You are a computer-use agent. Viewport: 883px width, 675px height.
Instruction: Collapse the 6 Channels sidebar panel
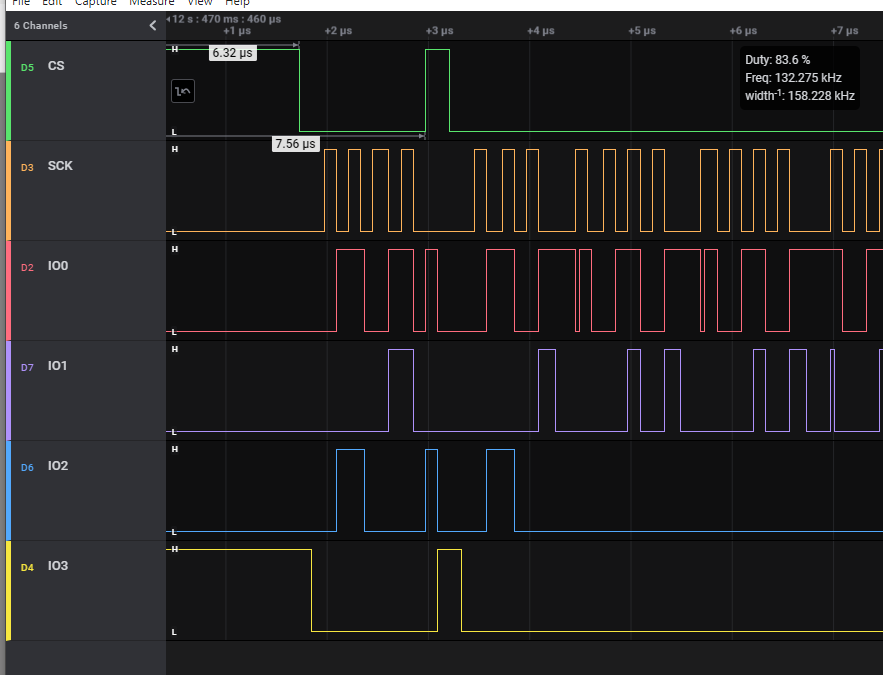coord(153,25)
